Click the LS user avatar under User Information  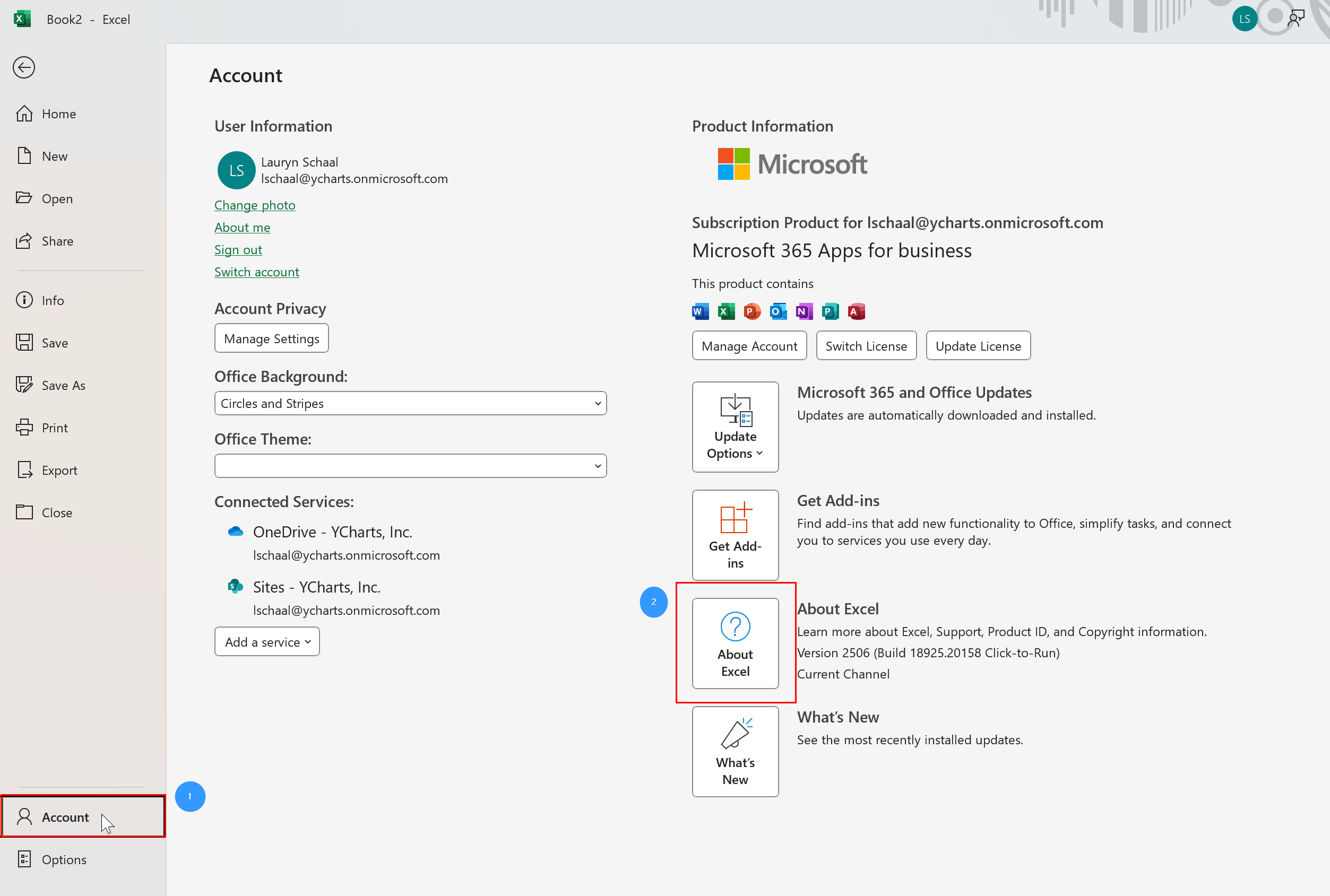tap(236, 170)
